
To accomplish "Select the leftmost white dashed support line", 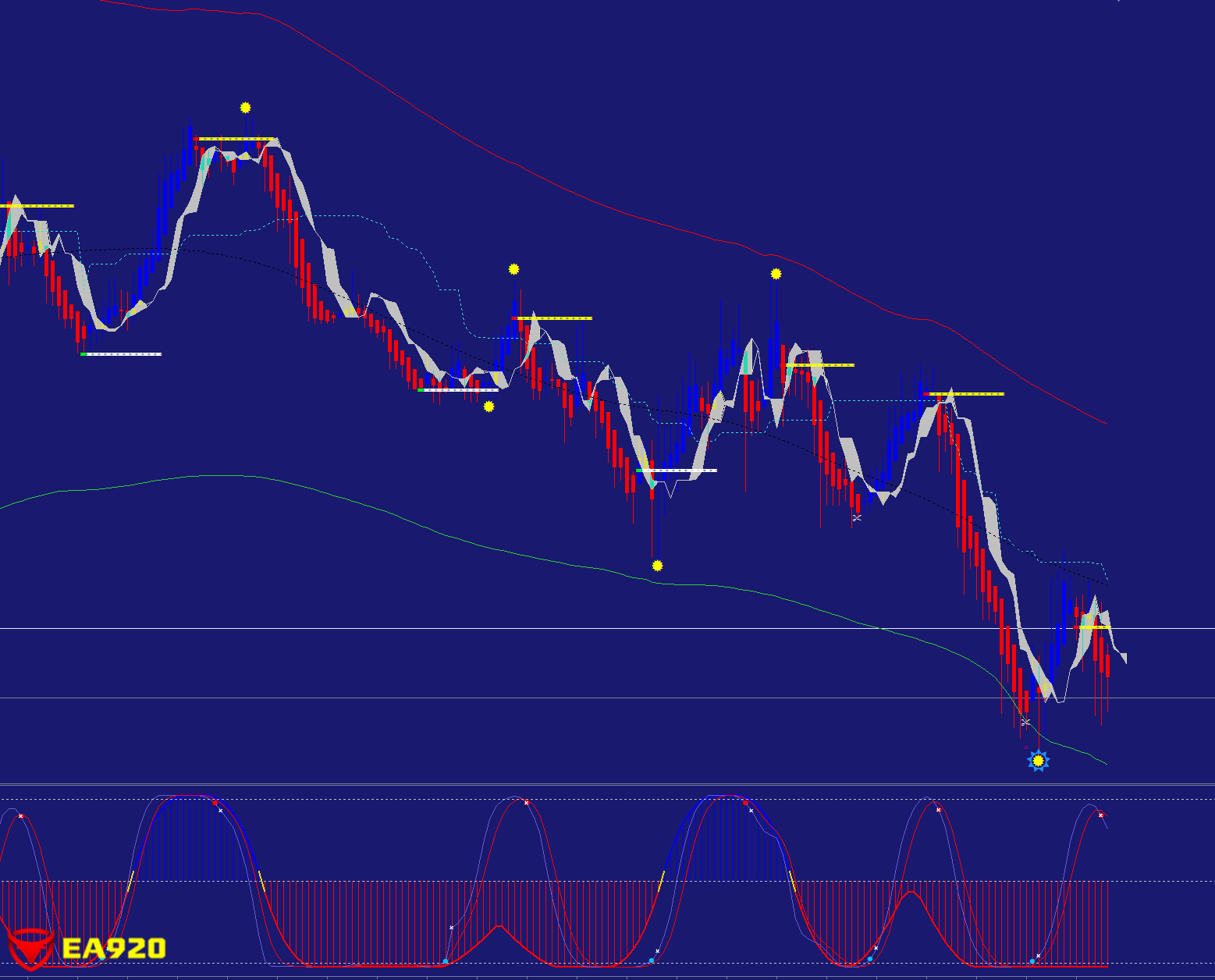I will tap(121, 354).
